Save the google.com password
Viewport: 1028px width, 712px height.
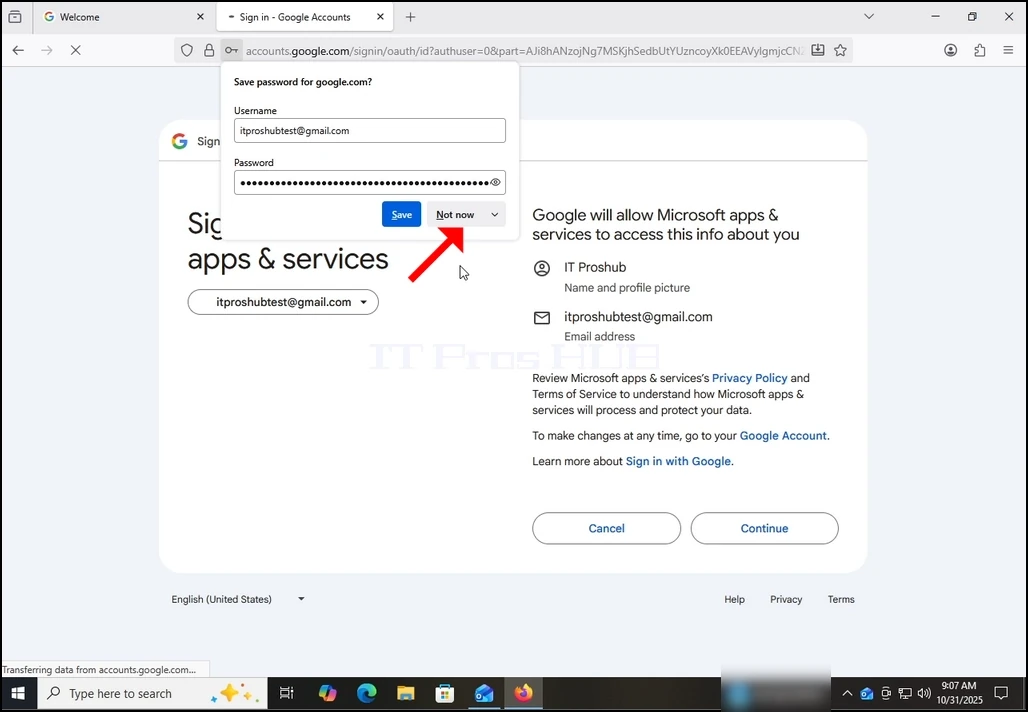tap(401, 214)
